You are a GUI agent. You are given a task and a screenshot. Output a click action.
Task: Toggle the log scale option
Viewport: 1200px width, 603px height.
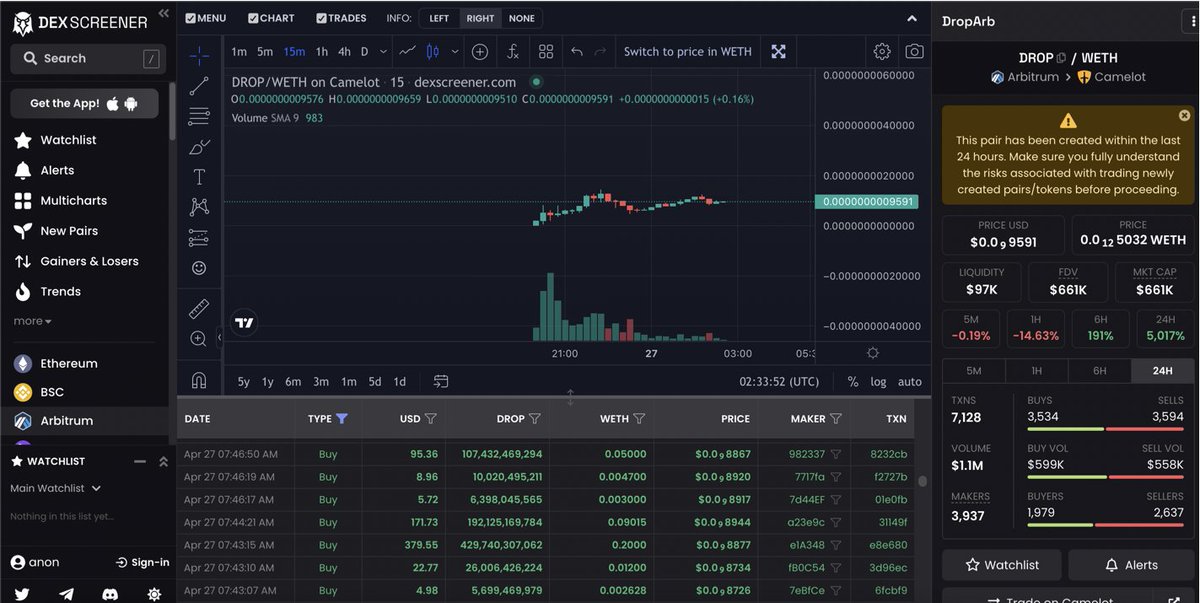(x=878, y=381)
